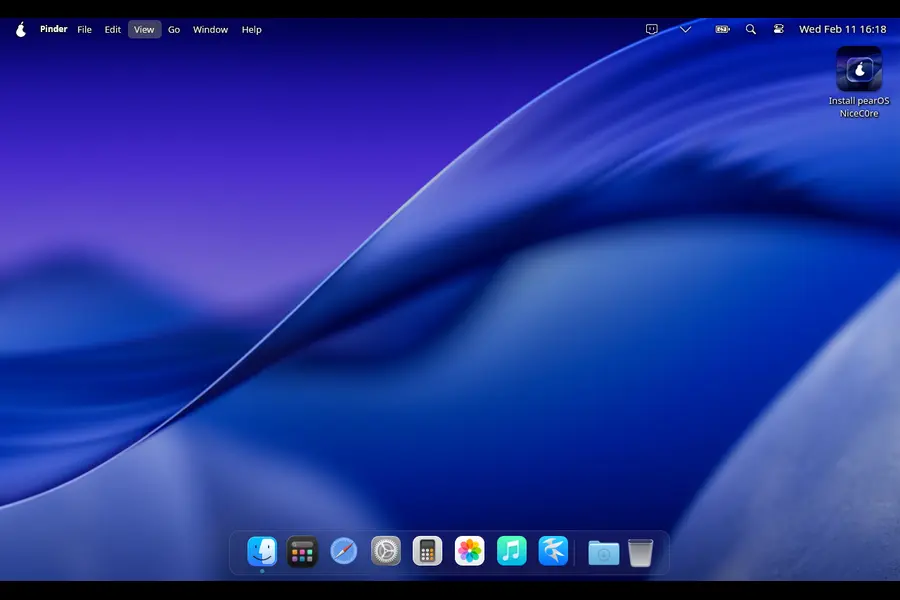Open the Downloads folder in dock

pos(603,552)
